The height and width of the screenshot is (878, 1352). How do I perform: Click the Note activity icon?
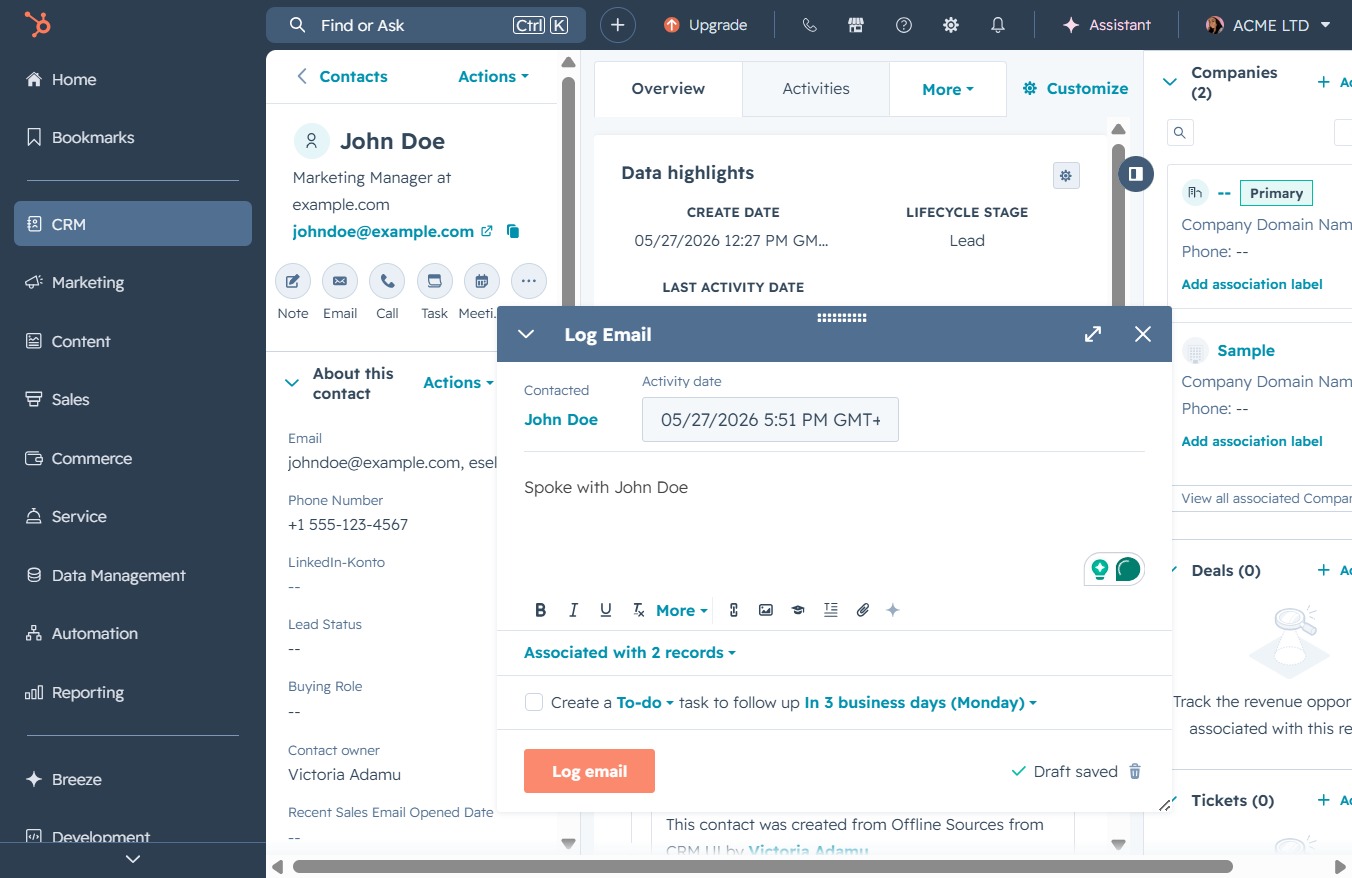pos(293,282)
